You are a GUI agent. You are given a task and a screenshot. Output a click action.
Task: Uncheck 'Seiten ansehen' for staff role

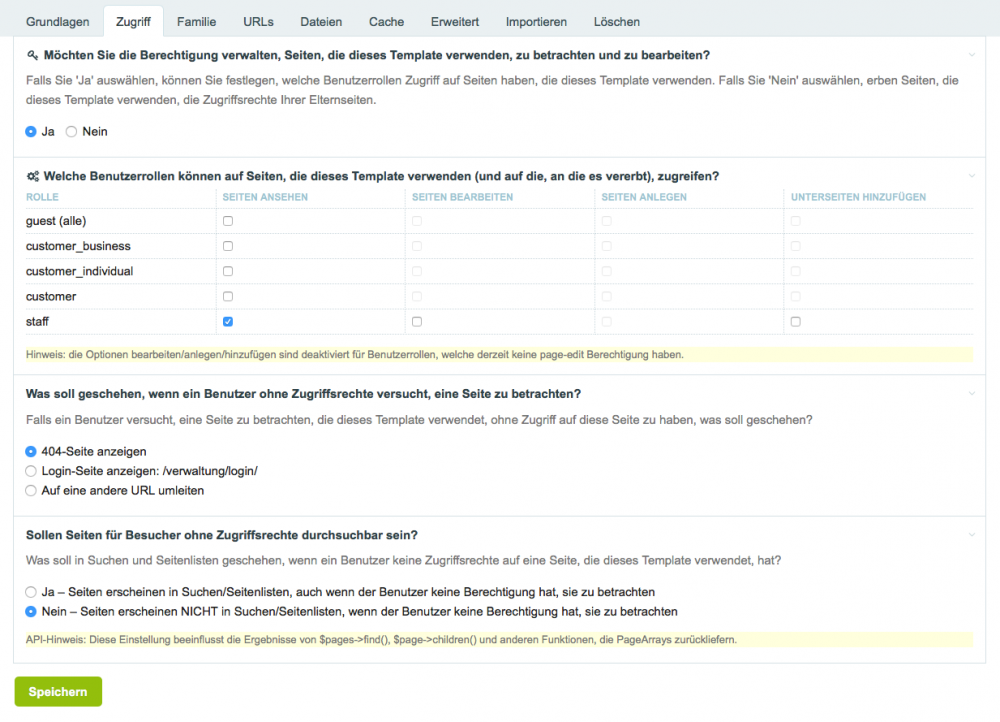coord(228,322)
